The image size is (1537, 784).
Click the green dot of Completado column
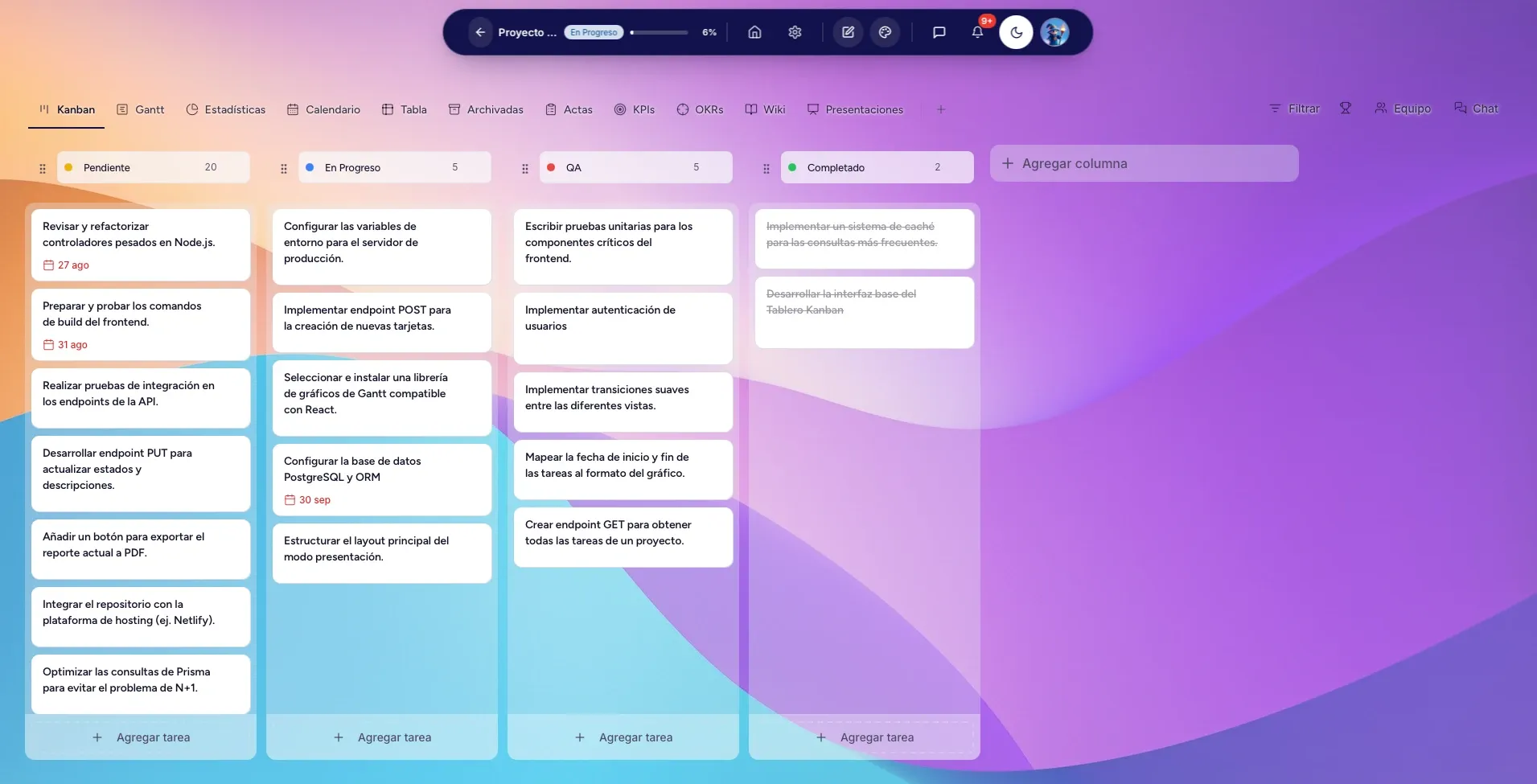pyautogui.click(x=792, y=167)
